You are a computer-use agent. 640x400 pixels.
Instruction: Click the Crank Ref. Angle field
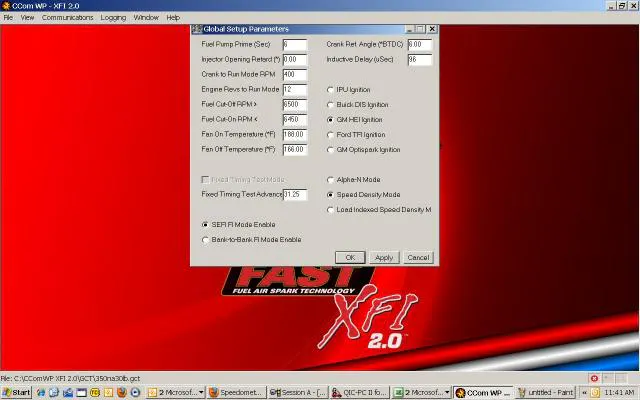click(419, 45)
